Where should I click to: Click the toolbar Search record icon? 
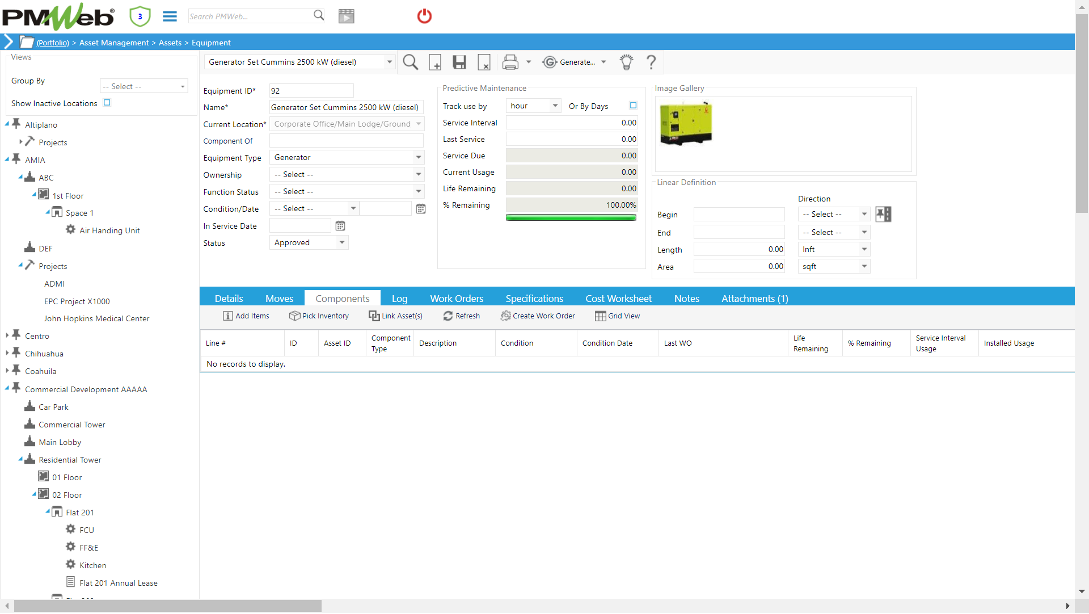pyautogui.click(x=410, y=62)
